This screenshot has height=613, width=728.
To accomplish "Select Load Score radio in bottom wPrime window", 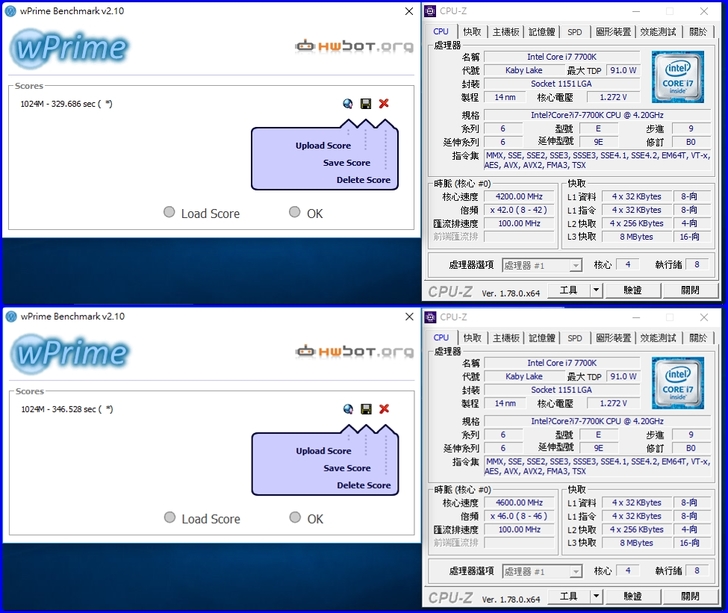I will tap(169, 517).
